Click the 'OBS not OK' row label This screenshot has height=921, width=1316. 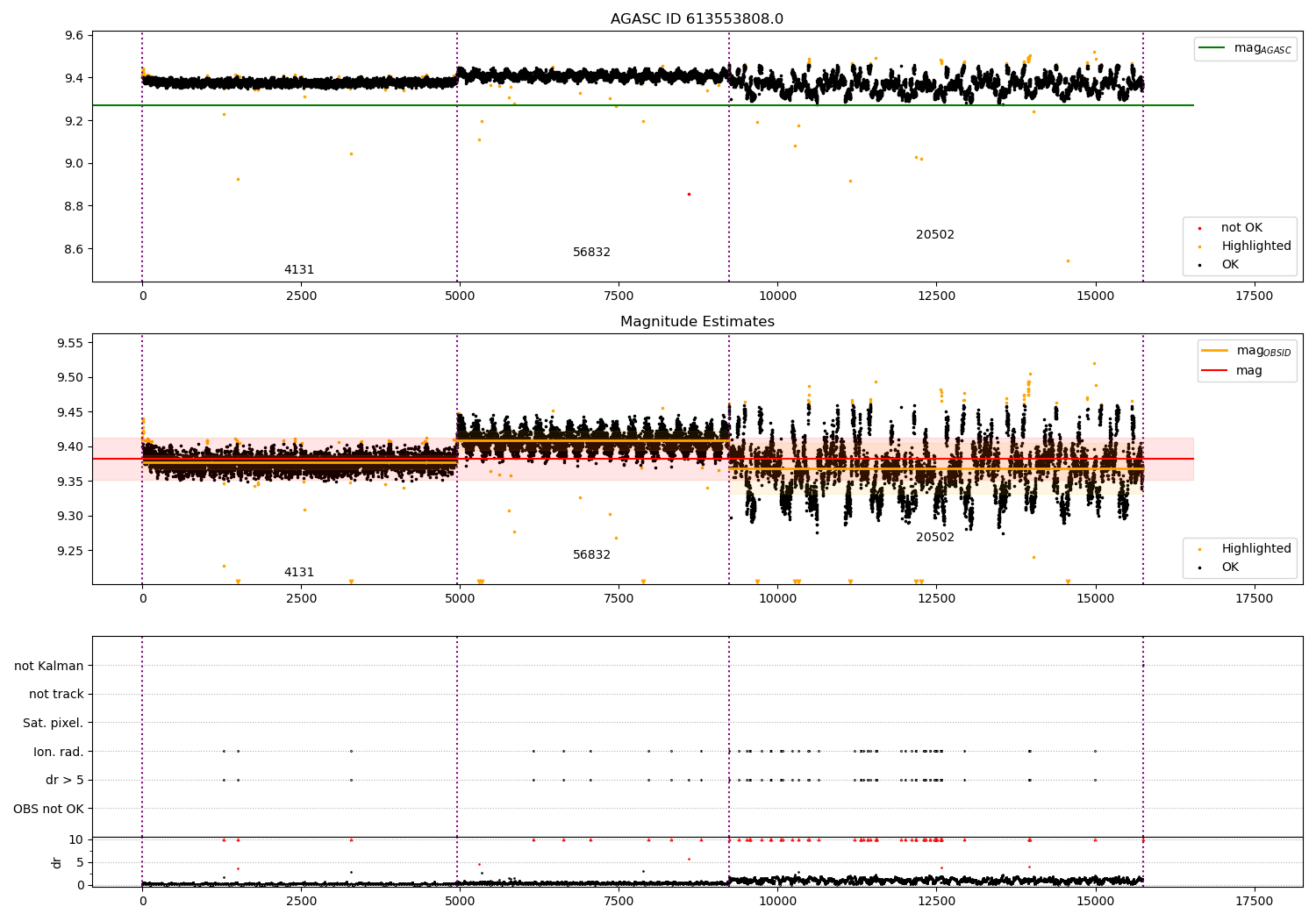[x=49, y=809]
